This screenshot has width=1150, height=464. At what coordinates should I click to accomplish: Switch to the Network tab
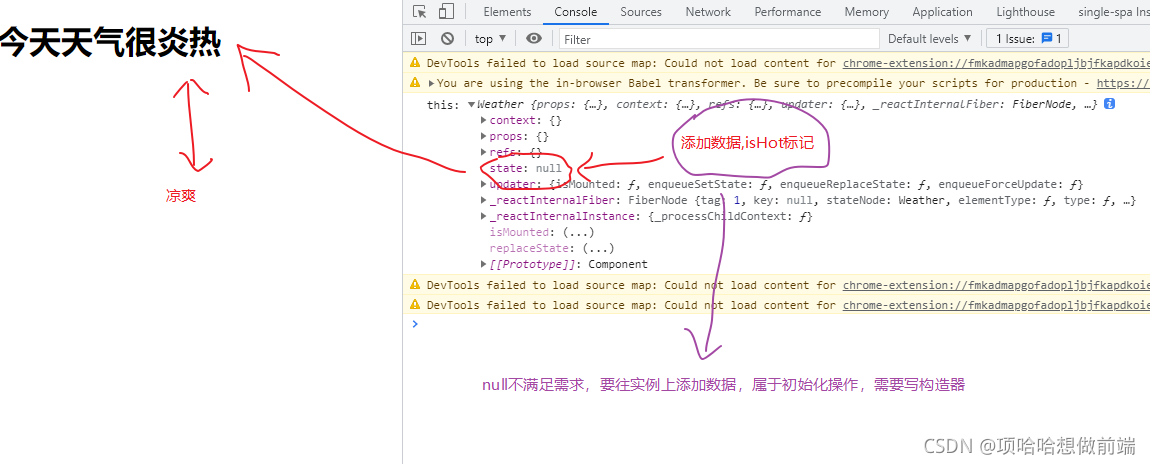click(x=708, y=12)
